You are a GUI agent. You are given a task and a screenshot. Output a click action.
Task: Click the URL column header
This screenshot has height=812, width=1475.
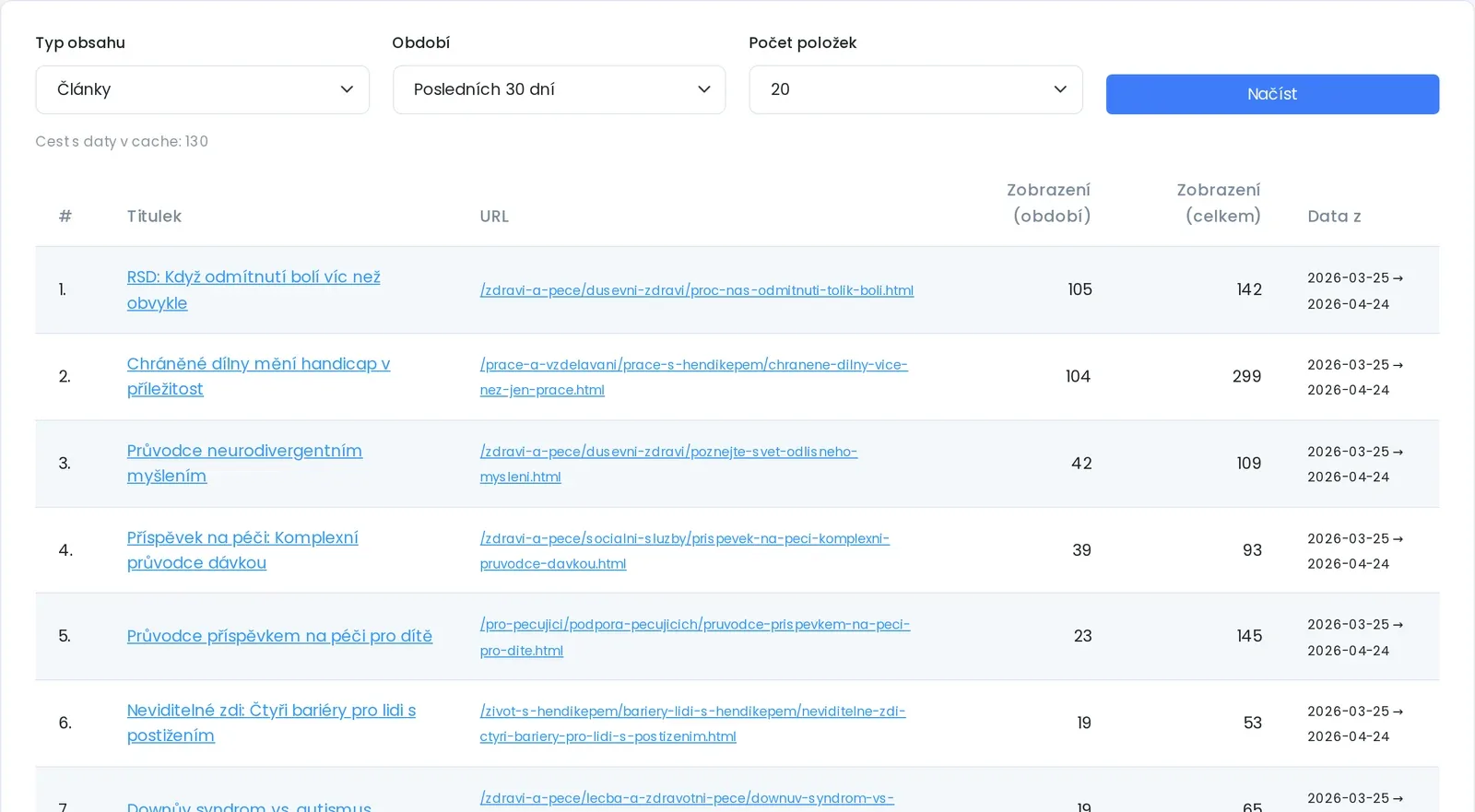pos(494,216)
